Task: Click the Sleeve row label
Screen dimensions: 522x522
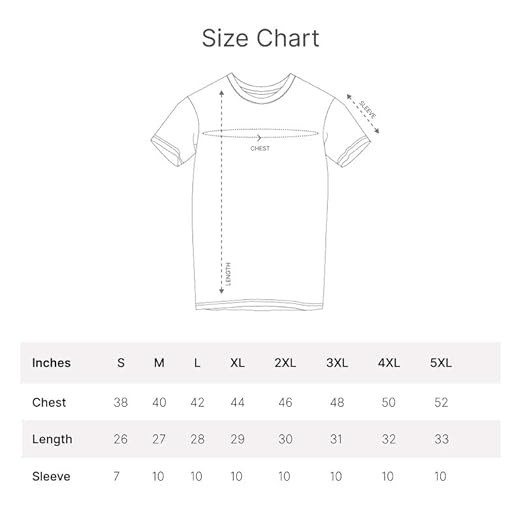Action: pyautogui.click(x=51, y=476)
